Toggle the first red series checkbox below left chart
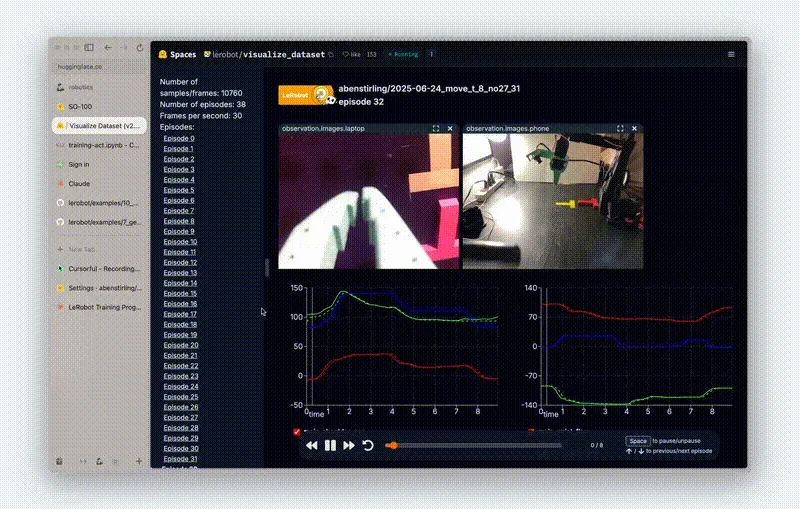The height and width of the screenshot is (509, 800). pyautogui.click(x=296, y=432)
